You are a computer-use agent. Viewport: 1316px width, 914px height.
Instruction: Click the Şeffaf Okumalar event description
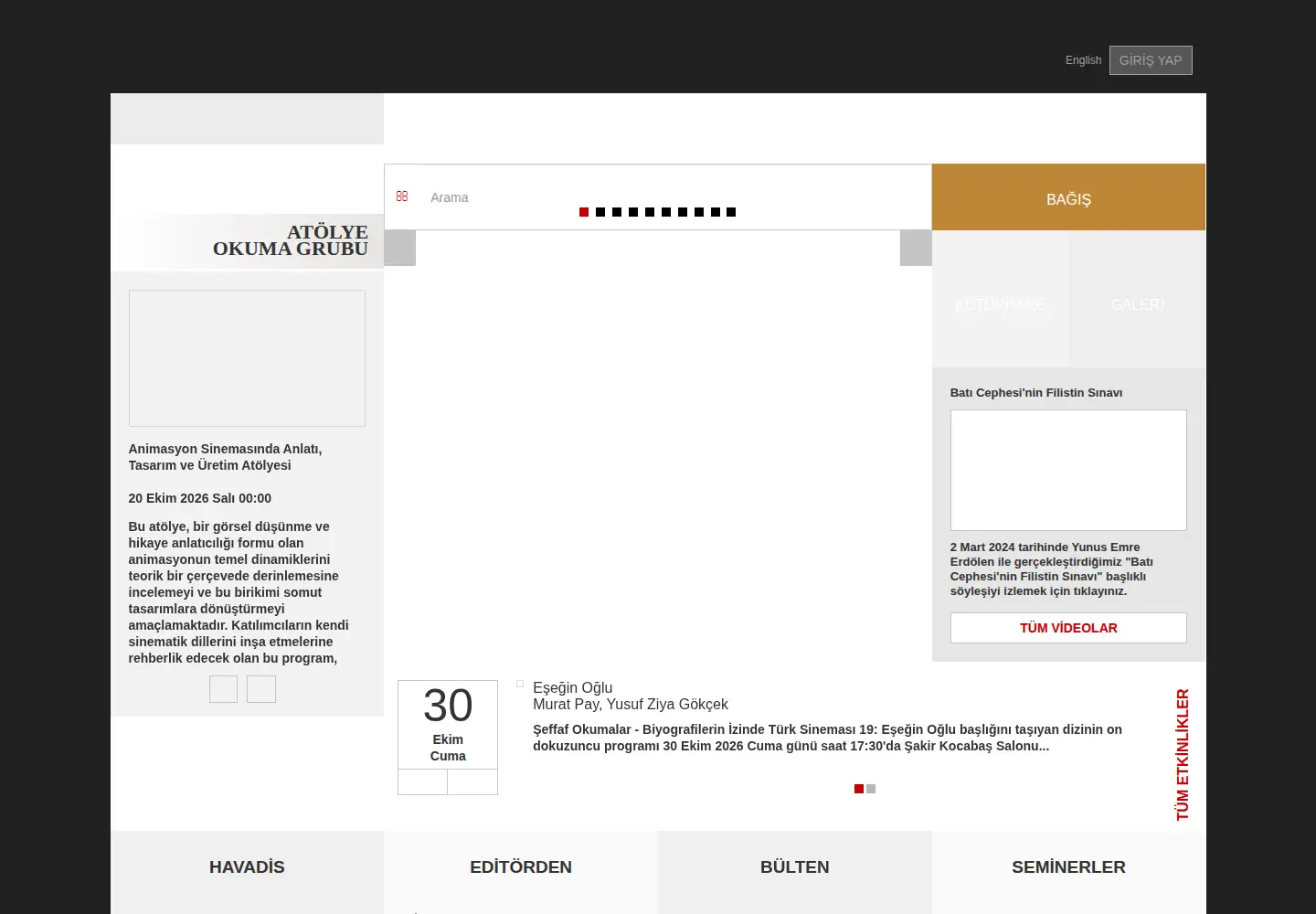[827, 738]
